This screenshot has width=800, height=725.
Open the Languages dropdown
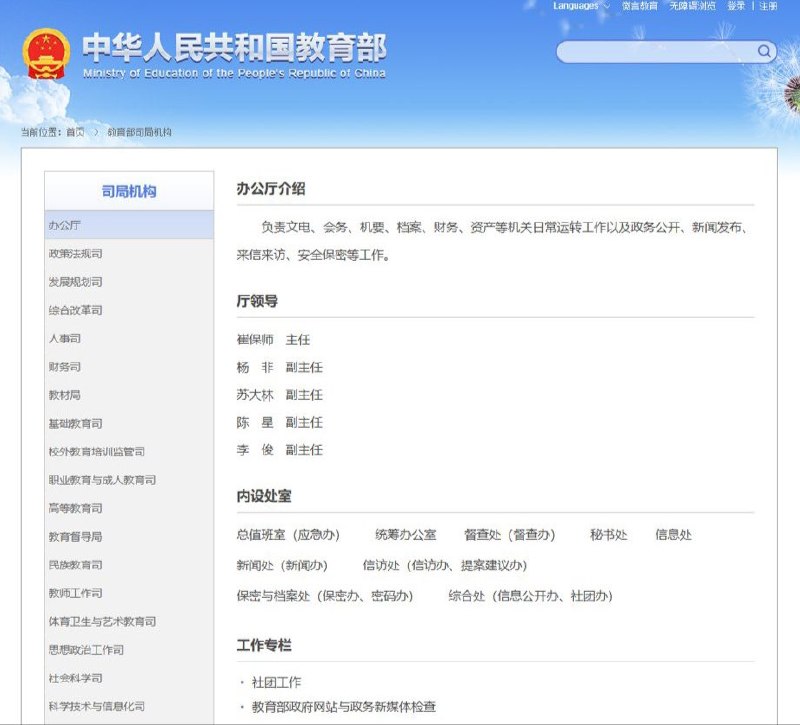(581, 6)
